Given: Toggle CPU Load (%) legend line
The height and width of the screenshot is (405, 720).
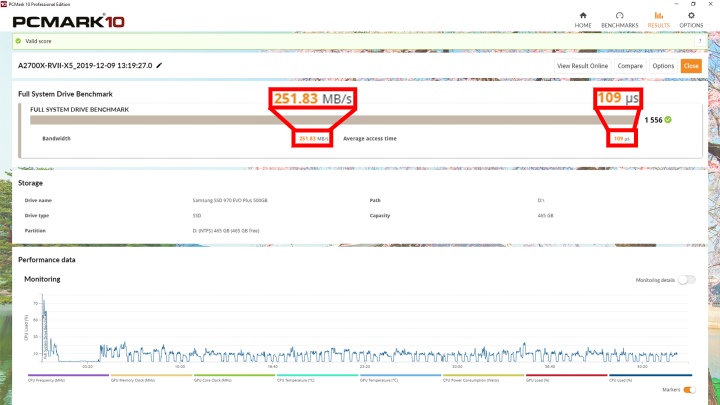Looking at the screenshot, I should (x=650, y=377).
